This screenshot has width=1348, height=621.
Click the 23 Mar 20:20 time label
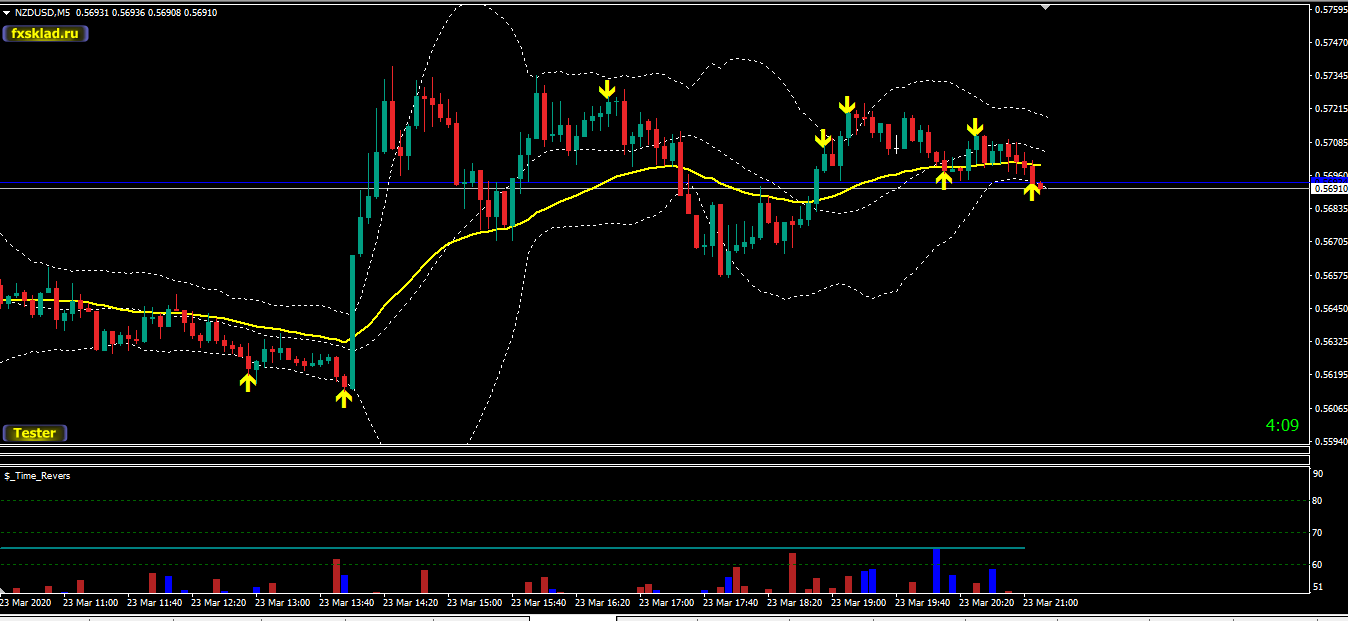tap(986, 603)
